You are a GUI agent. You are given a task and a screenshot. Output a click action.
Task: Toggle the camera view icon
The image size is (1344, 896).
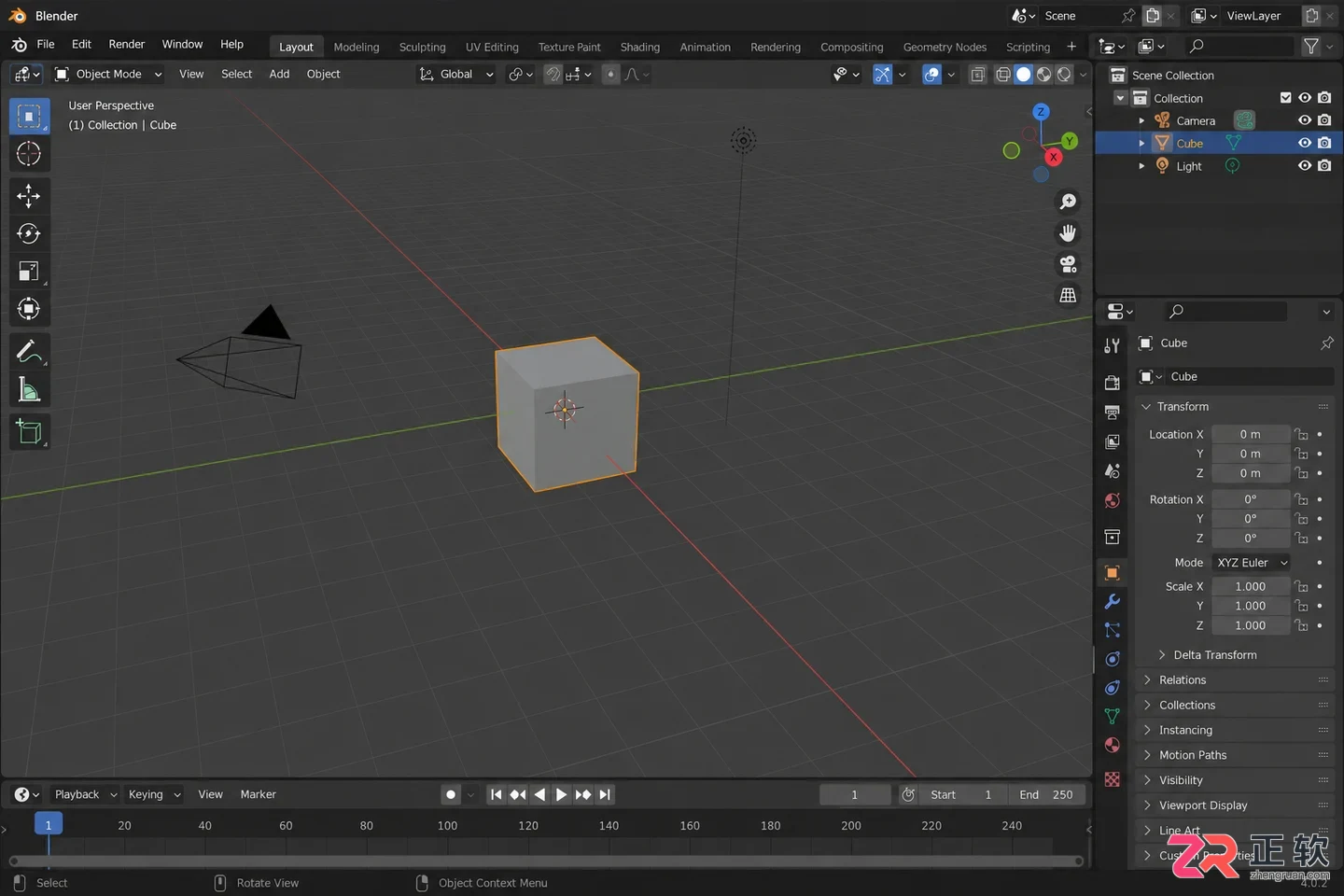pos(1068,264)
